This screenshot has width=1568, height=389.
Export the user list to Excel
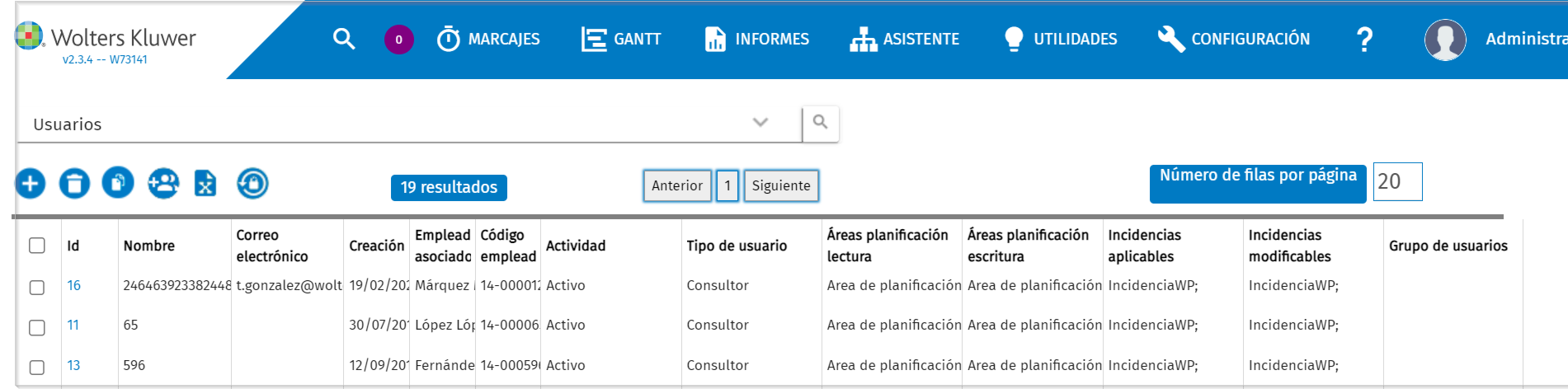pyautogui.click(x=205, y=183)
